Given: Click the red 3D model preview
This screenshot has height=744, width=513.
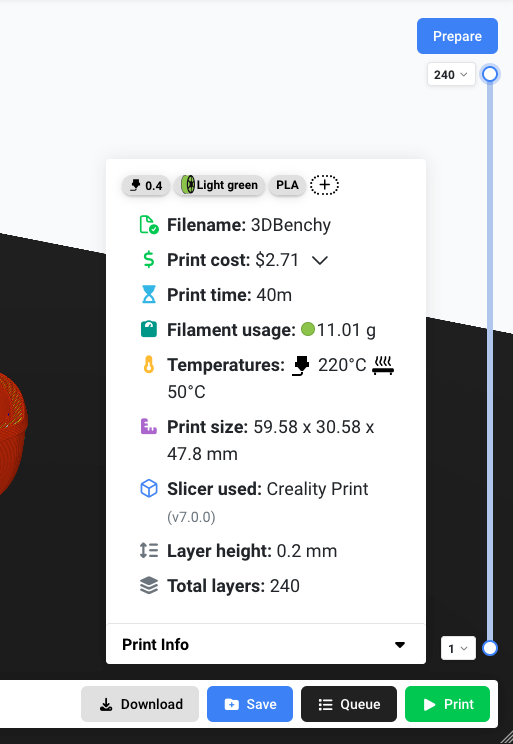Looking at the screenshot, I should [12, 433].
